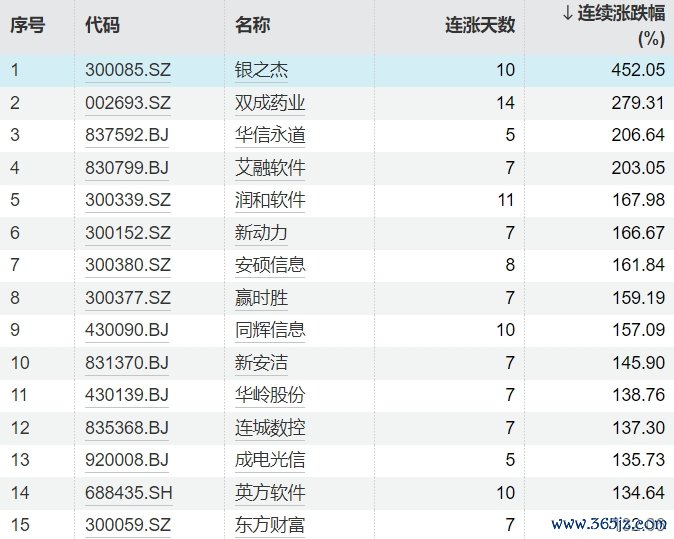The height and width of the screenshot is (539, 674).
Task: Select 连涨天数 value 11 for 润和软件
Action: pos(506,200)
